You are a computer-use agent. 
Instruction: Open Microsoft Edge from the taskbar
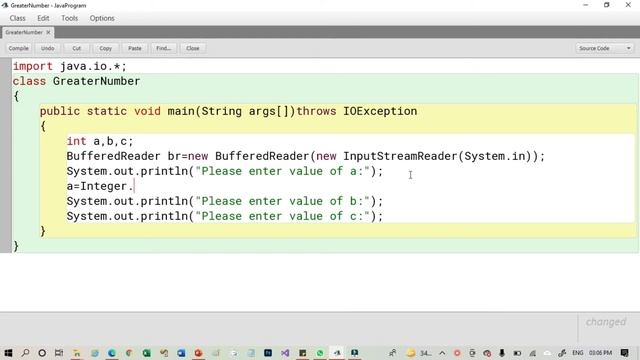(111, 353)
